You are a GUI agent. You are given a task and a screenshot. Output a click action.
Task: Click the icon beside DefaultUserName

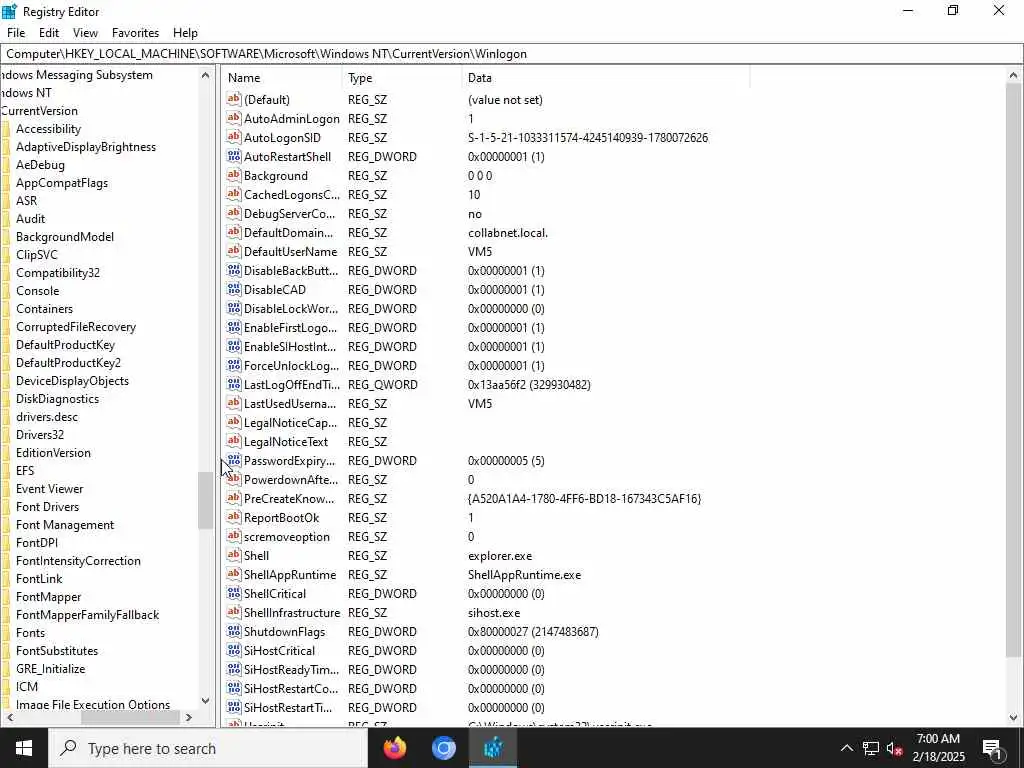(x=233, y=251)
